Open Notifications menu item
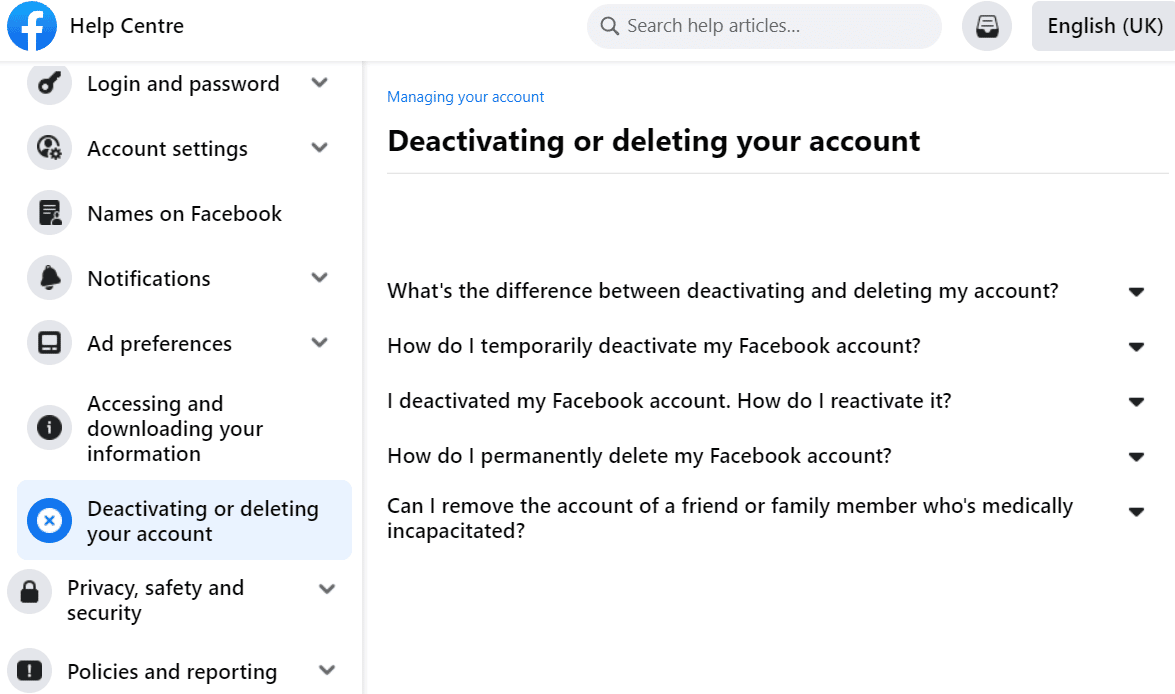 (x=184, y=278)
